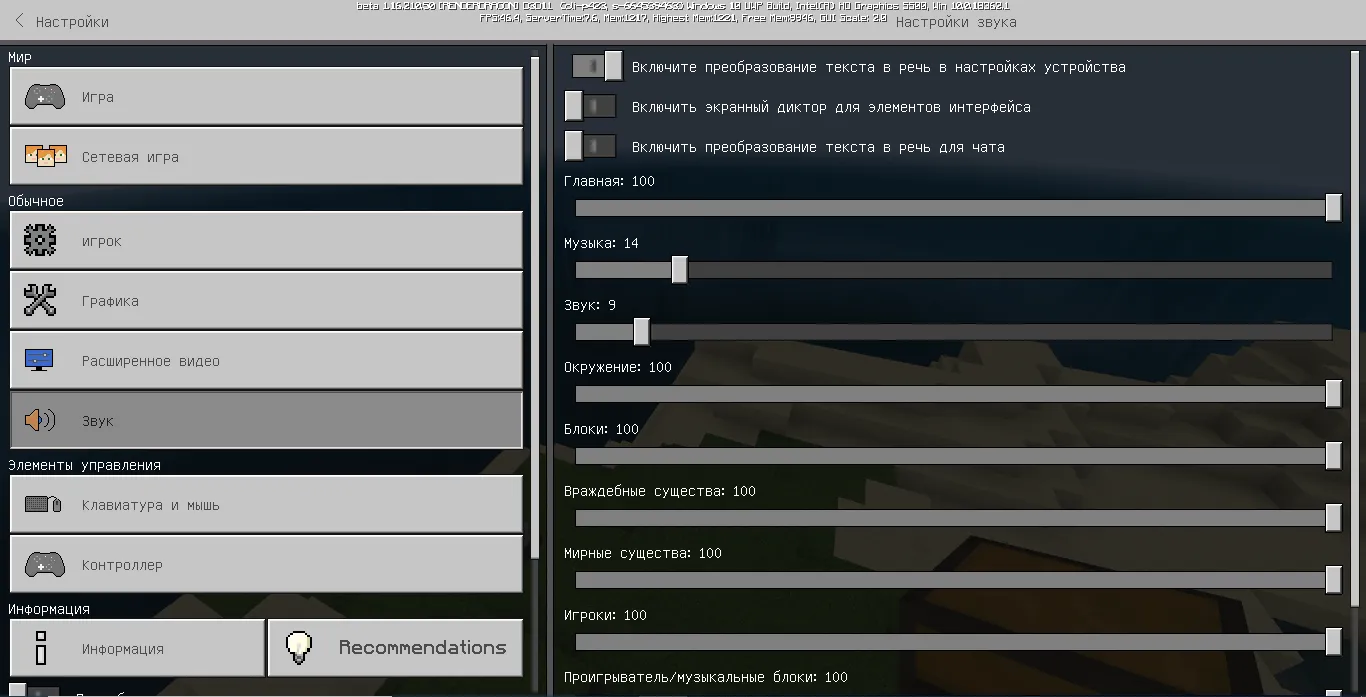1366x697 pixels.
Task: Click the Музыка volume slider handle
Action: coord(679,270)
